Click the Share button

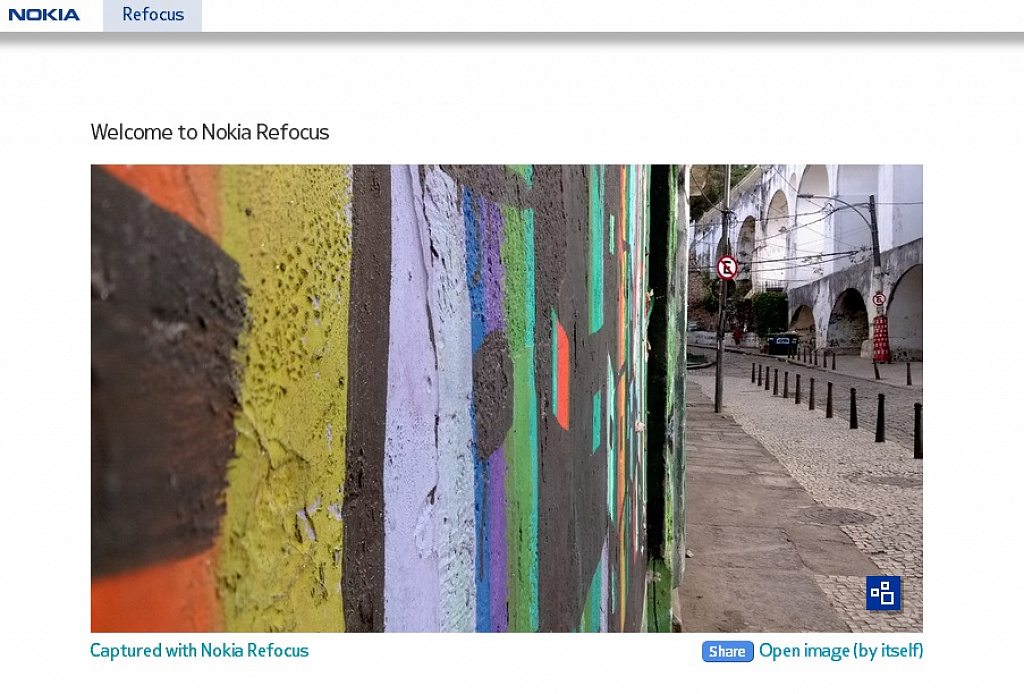click(728, 651)
